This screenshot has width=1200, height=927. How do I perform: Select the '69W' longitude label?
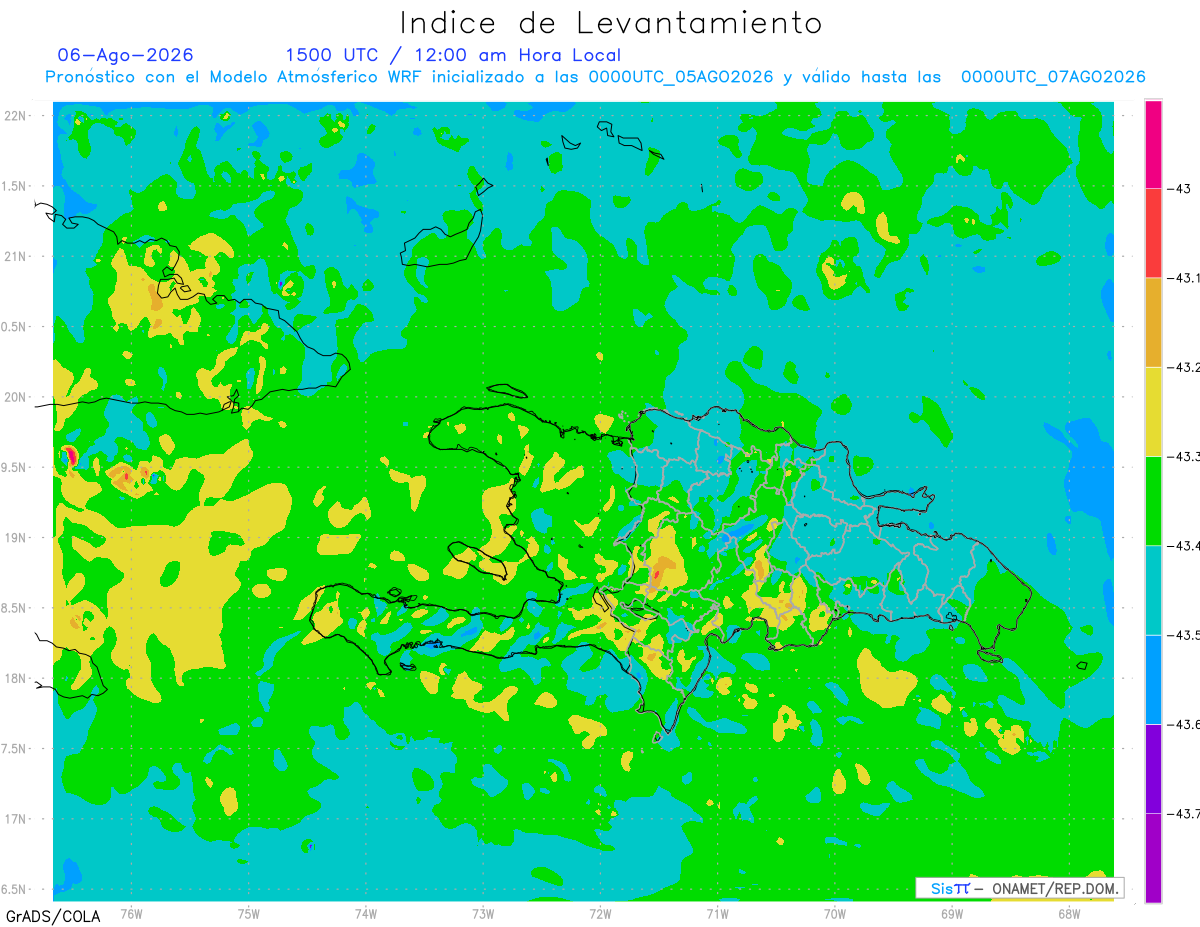pos(952,914)
